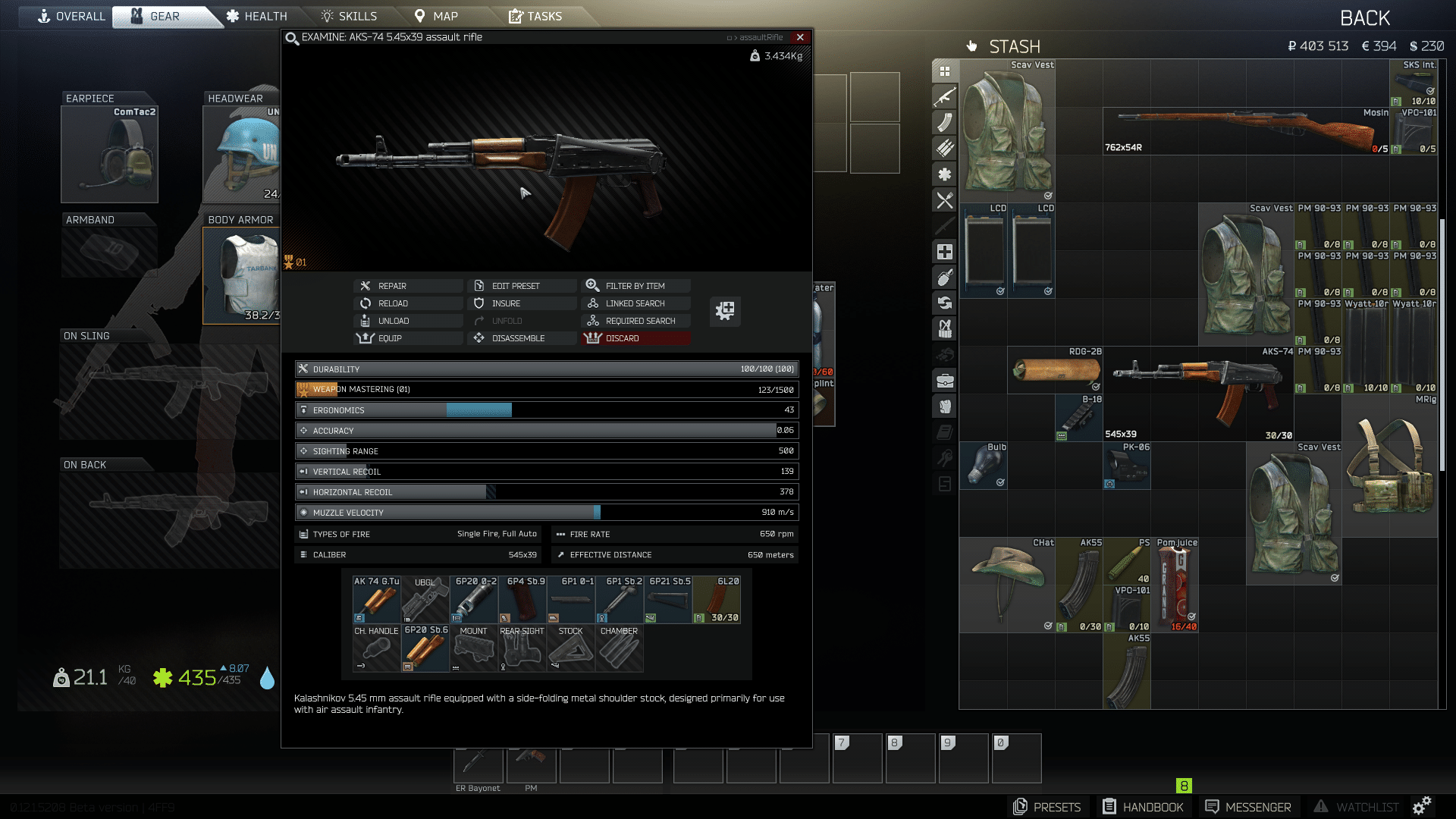
Task: Filter stash by tactical rig icon
Action: pos(944,329)
